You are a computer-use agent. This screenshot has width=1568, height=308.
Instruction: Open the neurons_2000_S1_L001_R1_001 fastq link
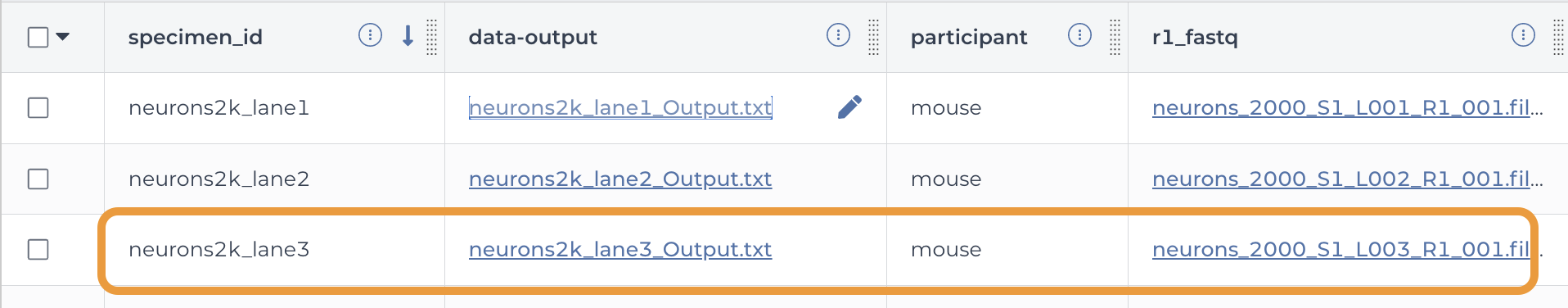click(x=1347, y=107)
